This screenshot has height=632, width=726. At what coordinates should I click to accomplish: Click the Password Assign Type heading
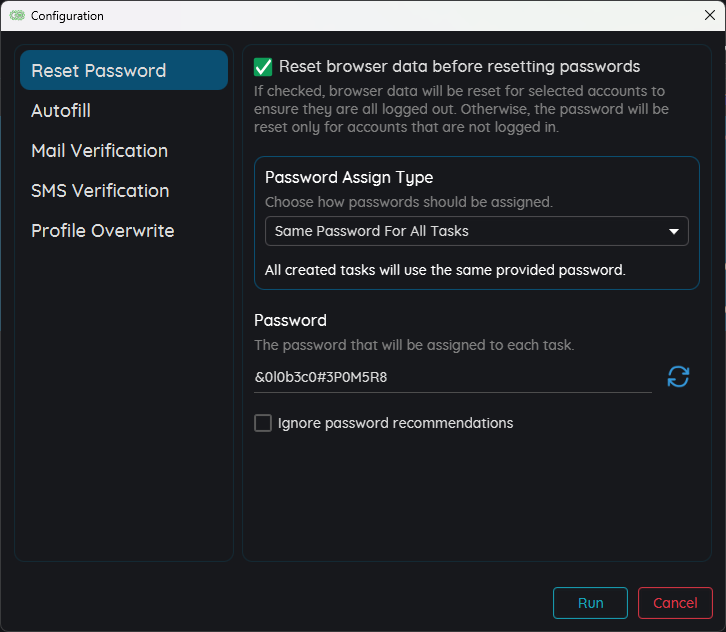point(349,177)
